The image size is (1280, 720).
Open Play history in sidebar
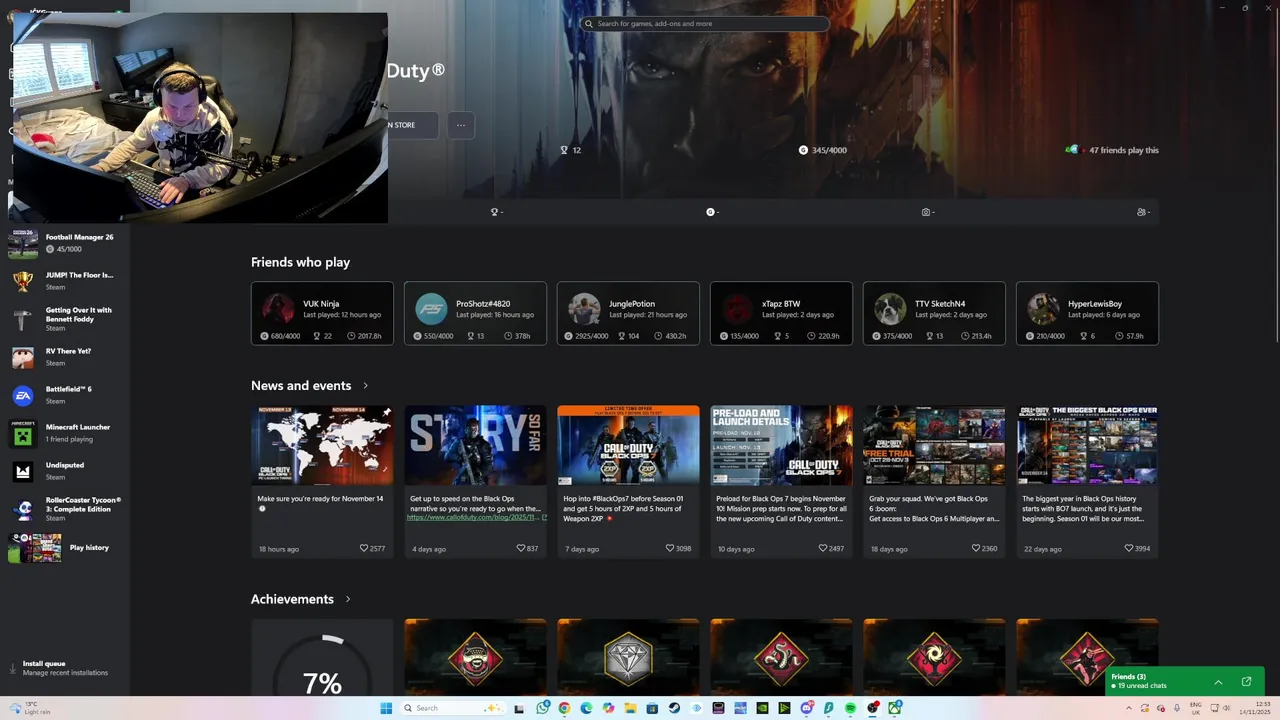coord(65,548)
